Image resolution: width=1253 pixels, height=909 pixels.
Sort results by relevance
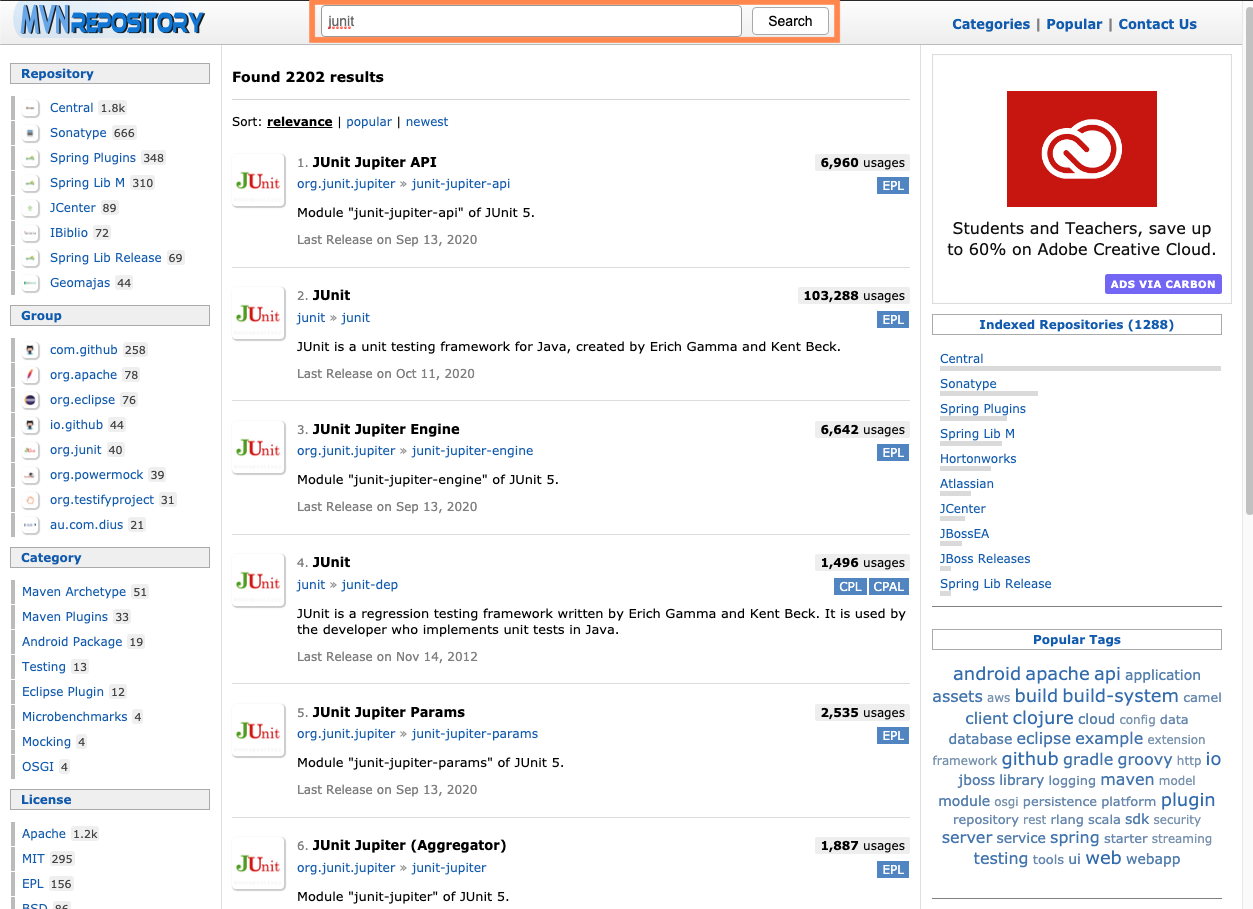click(299, 122)
